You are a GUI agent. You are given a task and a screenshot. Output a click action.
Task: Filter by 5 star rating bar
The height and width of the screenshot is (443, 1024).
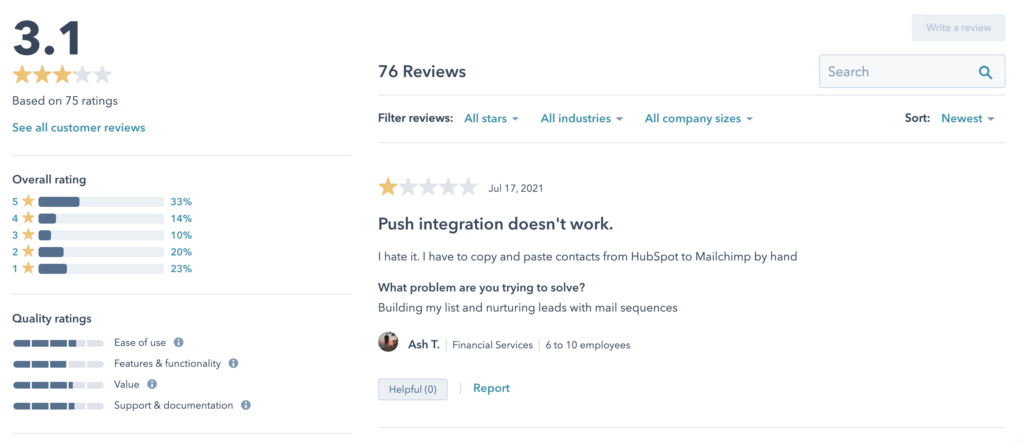pyautogui.click(x=102, y=202)
